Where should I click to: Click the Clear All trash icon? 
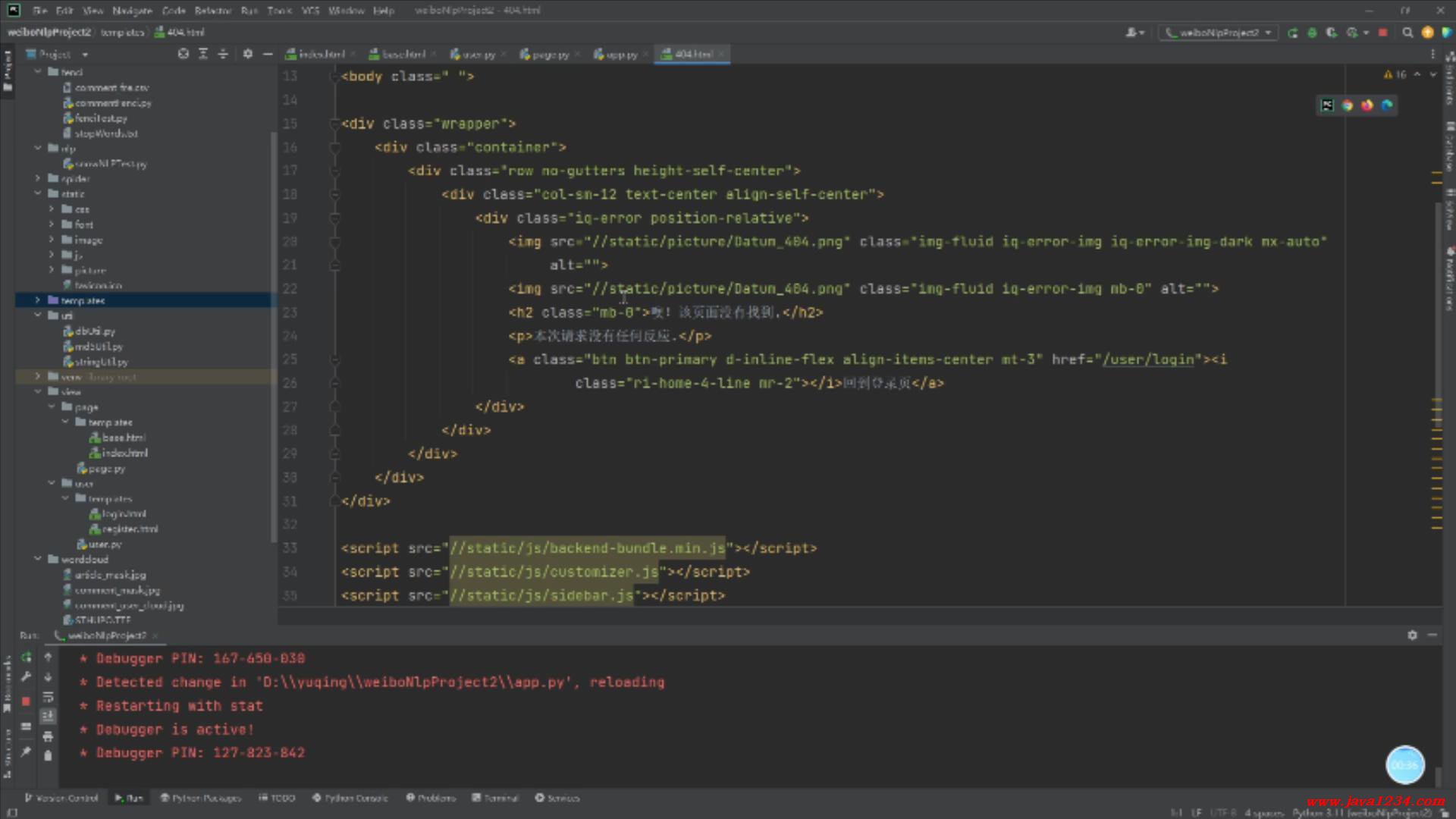[x=48, y=755]
